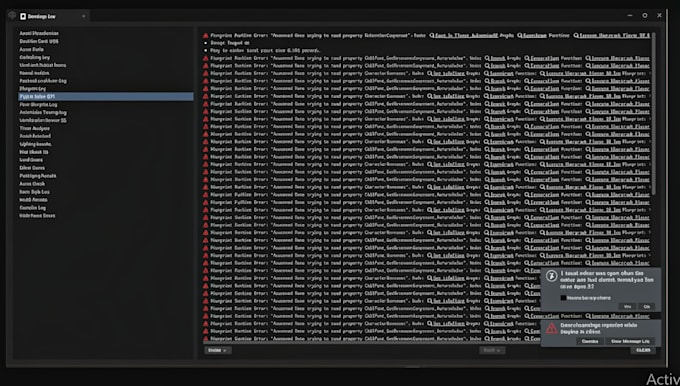Click the Unreal Engine logo icon in title bar
Viewport: 680px width, 386px height.
[x=12, y=16]
